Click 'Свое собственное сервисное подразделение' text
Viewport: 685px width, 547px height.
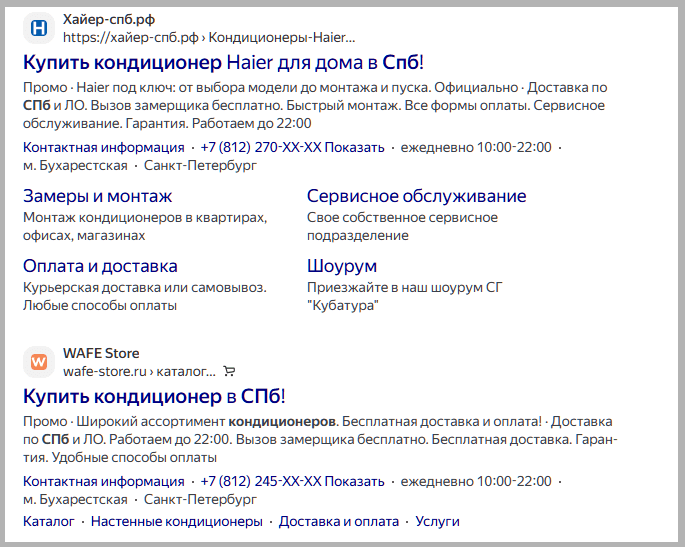point(402,226)
